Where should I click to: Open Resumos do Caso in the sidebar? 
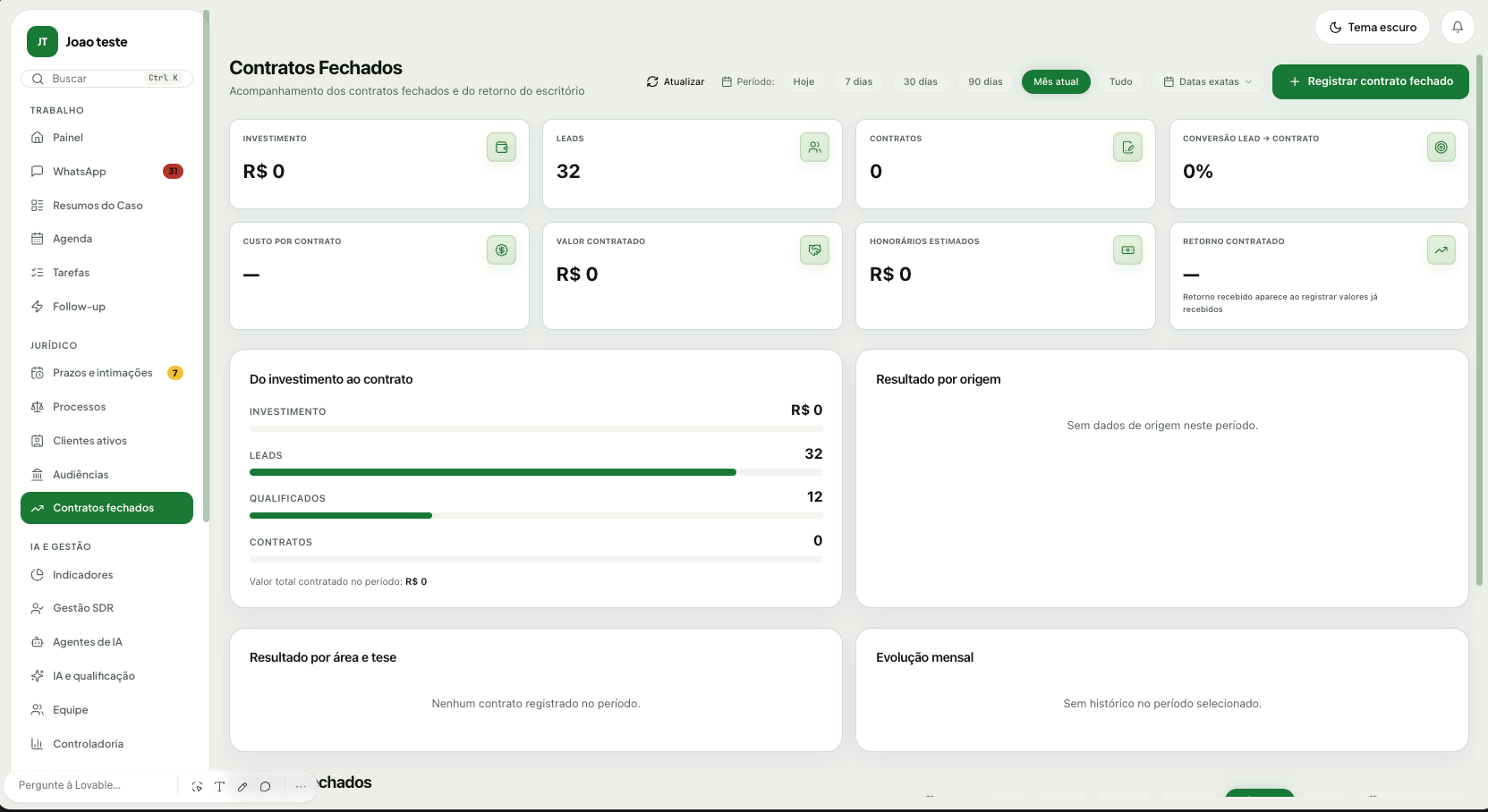point(106,206)
